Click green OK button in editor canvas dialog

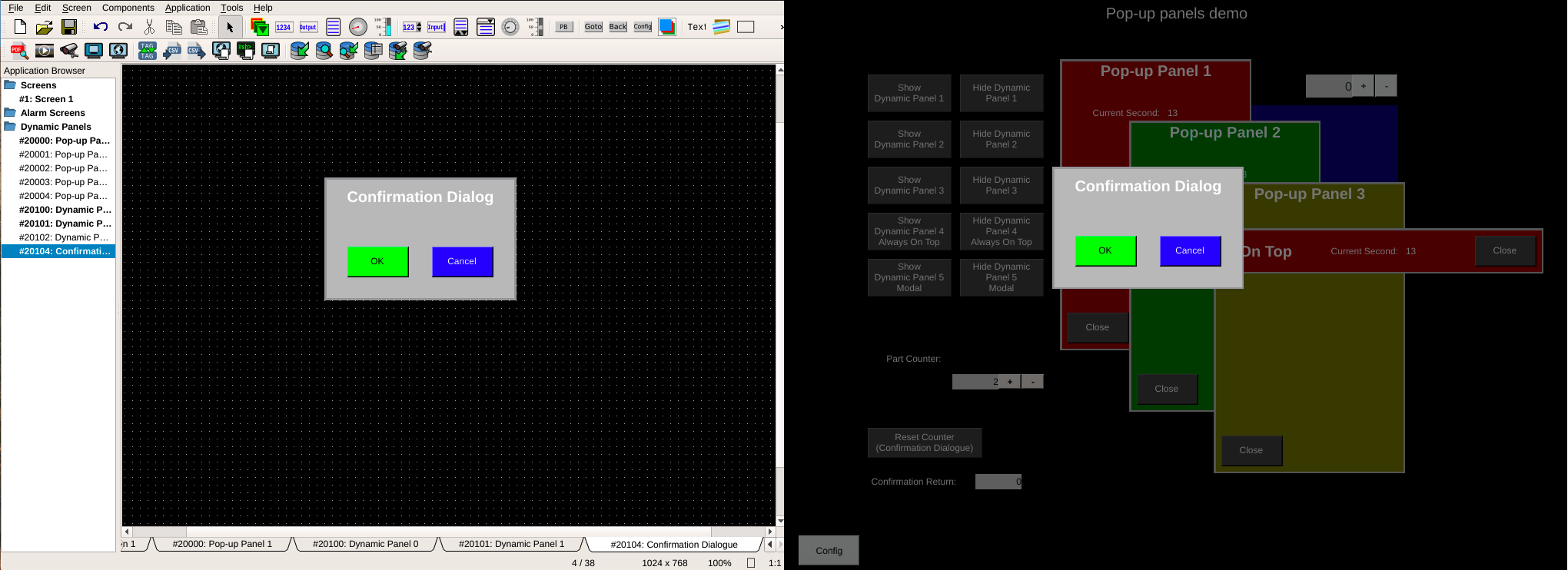[377, 261]
